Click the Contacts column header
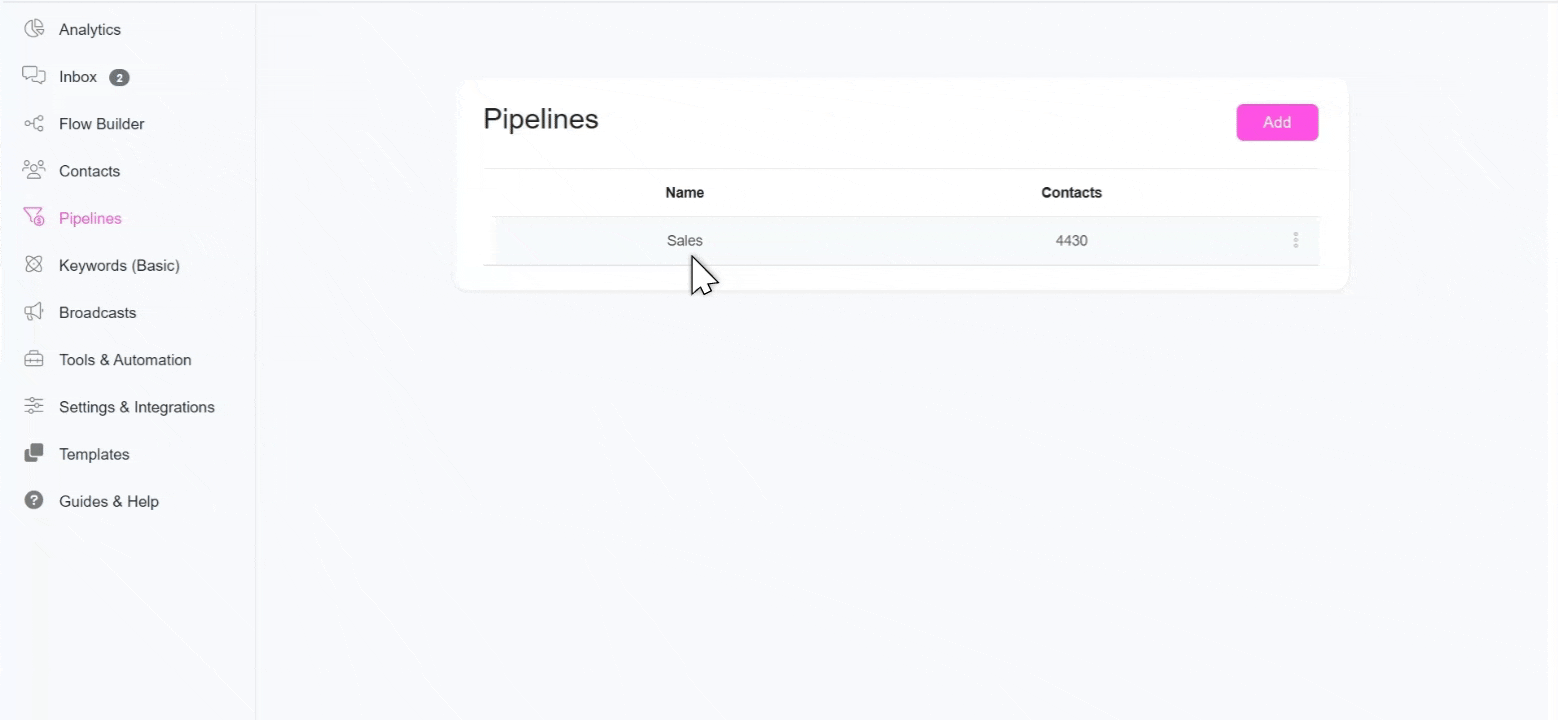The height and width of the screenshot is (720, 1558). (1071, 192)
